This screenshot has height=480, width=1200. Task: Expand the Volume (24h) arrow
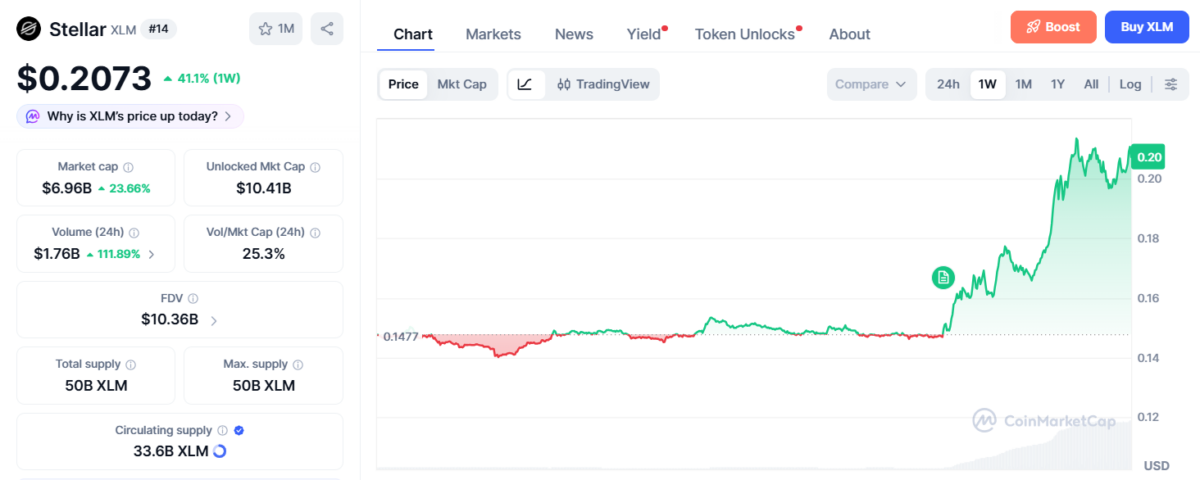coord(152,254)
